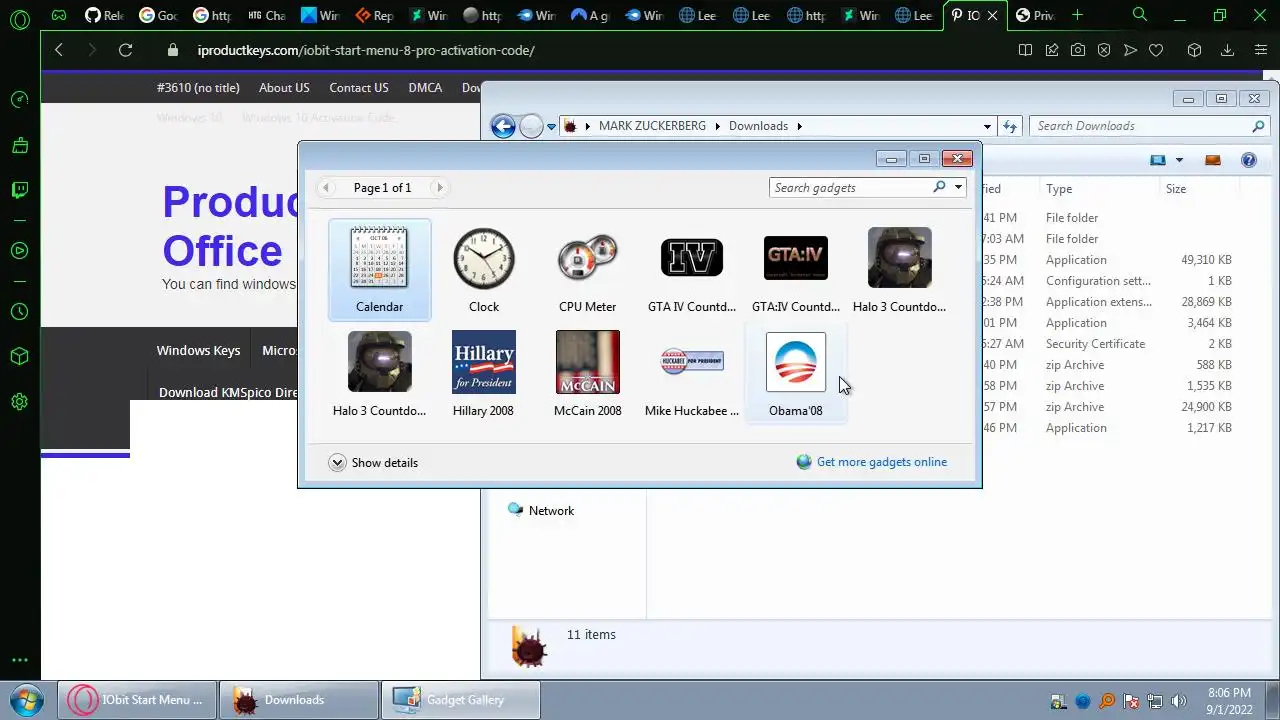Select the Mike Huckabee gadget
Screen dimensions: 1280x720
point(692,374)
